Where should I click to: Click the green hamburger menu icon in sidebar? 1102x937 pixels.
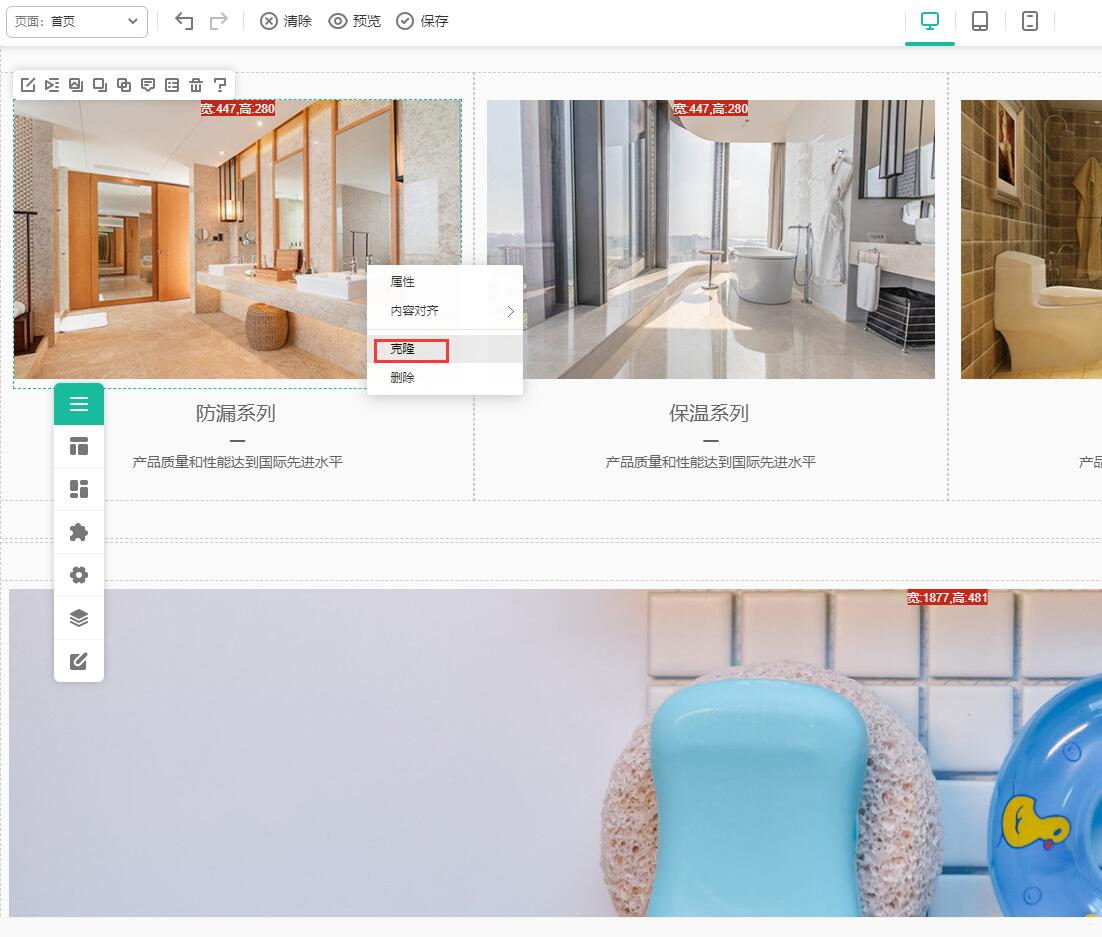click(x=79, y=403)
